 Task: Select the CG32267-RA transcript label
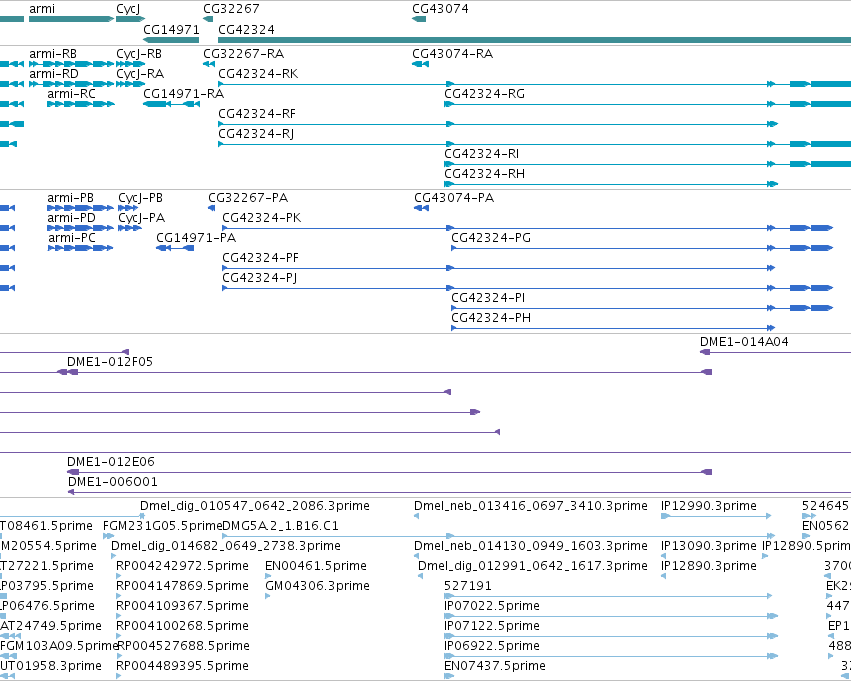[244, 54]
